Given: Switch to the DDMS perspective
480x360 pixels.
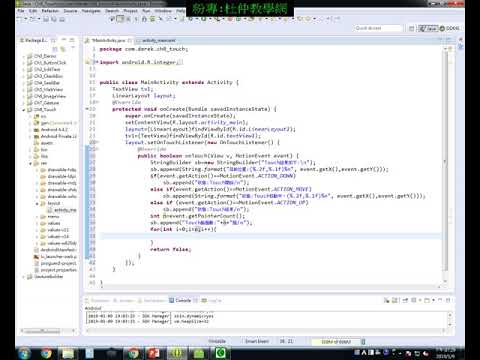Looking at the screenshot, I should (450, 28).
